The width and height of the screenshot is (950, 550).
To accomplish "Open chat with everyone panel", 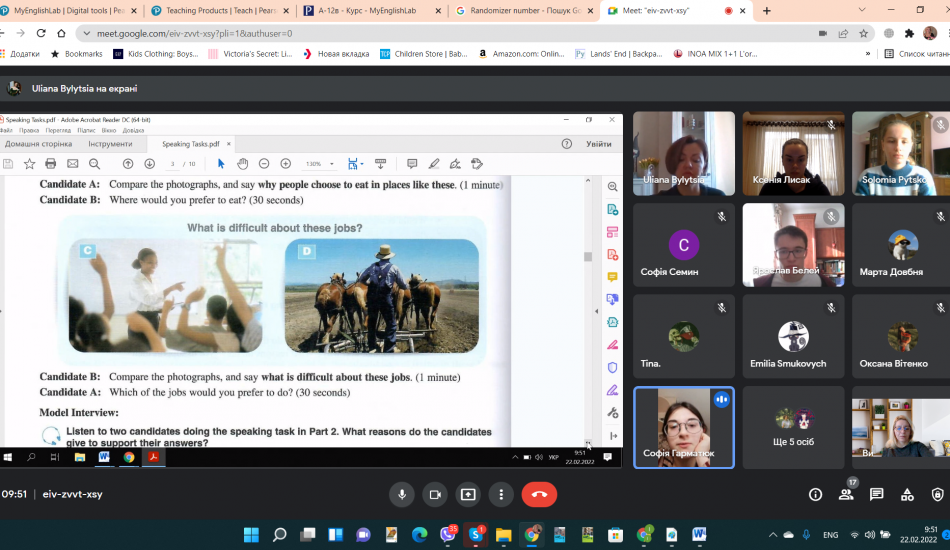I will pyautogui.click(x=876, y=494).
